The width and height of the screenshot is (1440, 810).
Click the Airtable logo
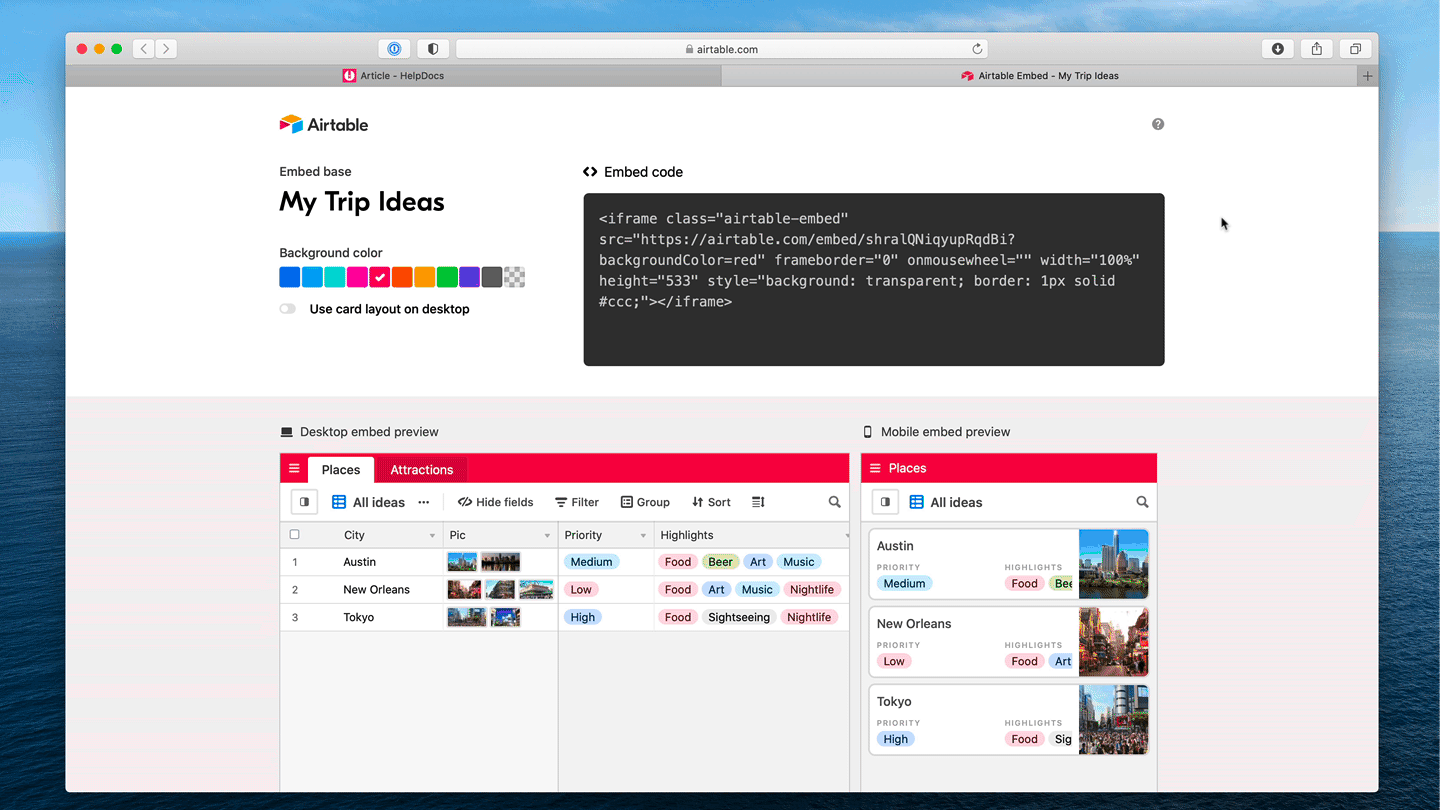324,124
